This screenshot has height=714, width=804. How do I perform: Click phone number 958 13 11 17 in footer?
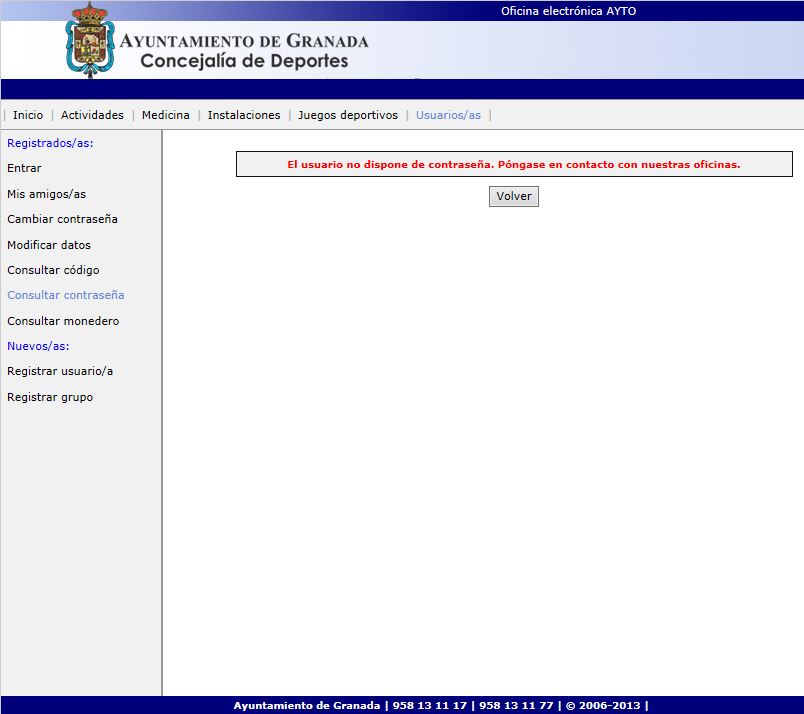click(430, 705)
